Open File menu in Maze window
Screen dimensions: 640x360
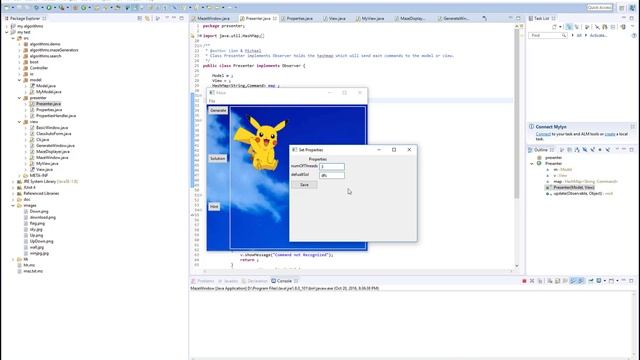212,101
